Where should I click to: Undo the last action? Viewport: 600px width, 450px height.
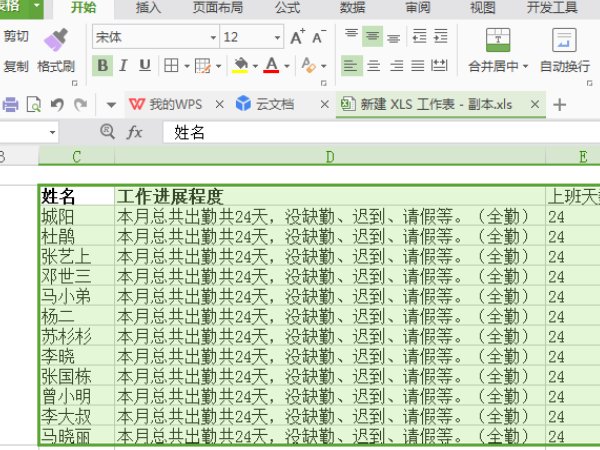(57, 104)
